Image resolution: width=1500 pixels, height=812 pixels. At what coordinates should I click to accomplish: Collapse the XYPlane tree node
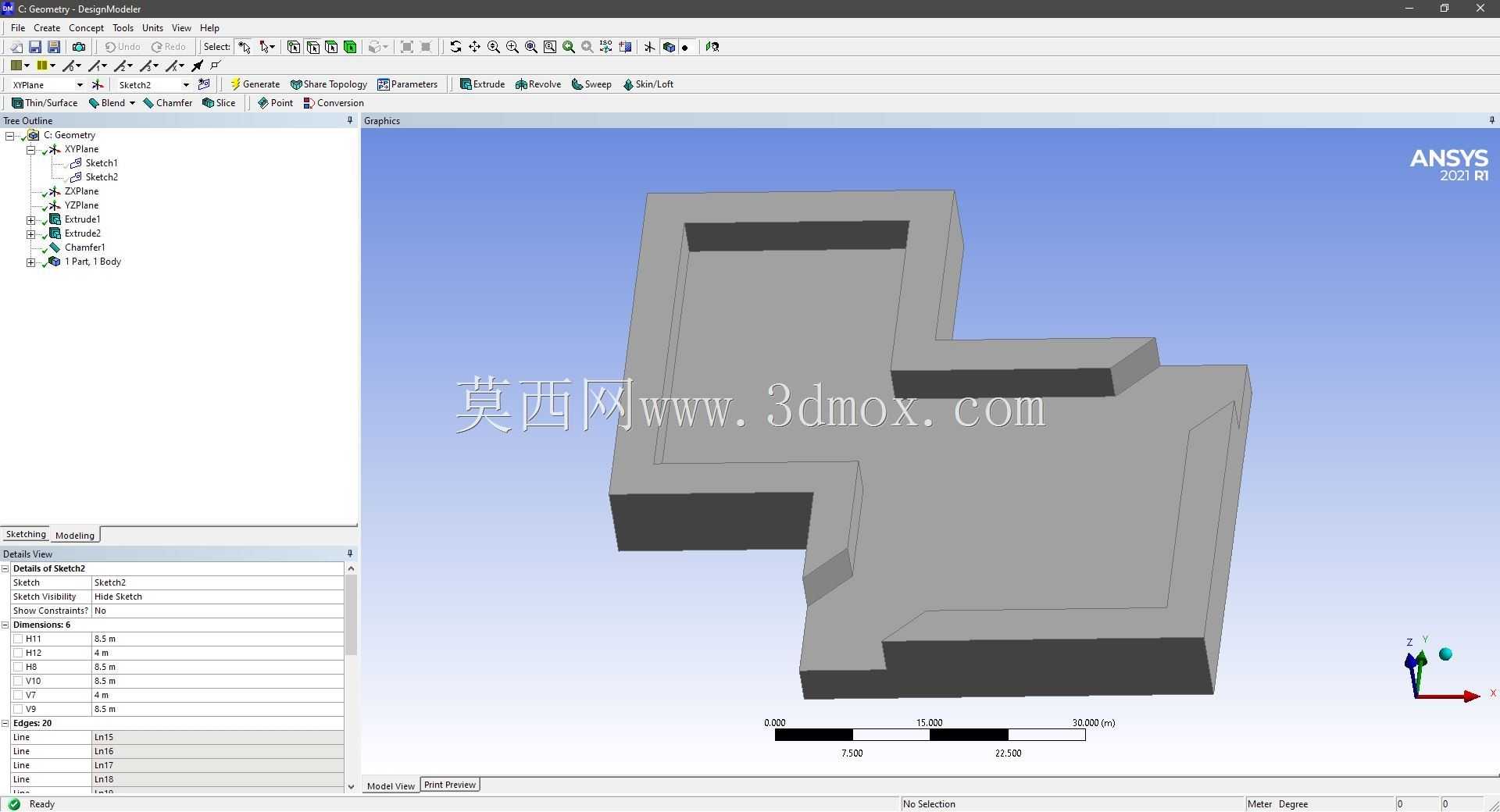(x=30, y=150)
